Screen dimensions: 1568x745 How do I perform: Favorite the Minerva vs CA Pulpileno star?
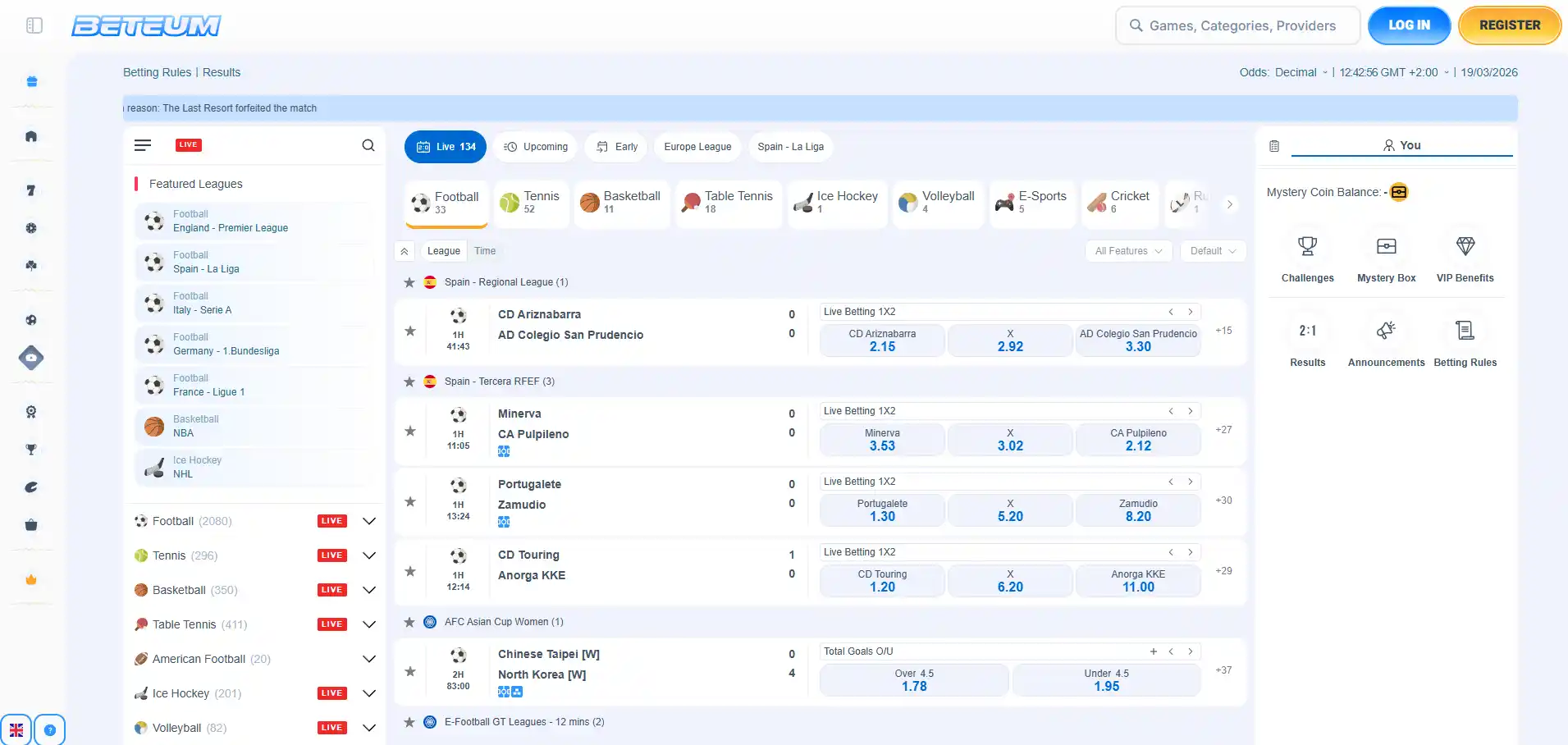[x=410, y=431]
